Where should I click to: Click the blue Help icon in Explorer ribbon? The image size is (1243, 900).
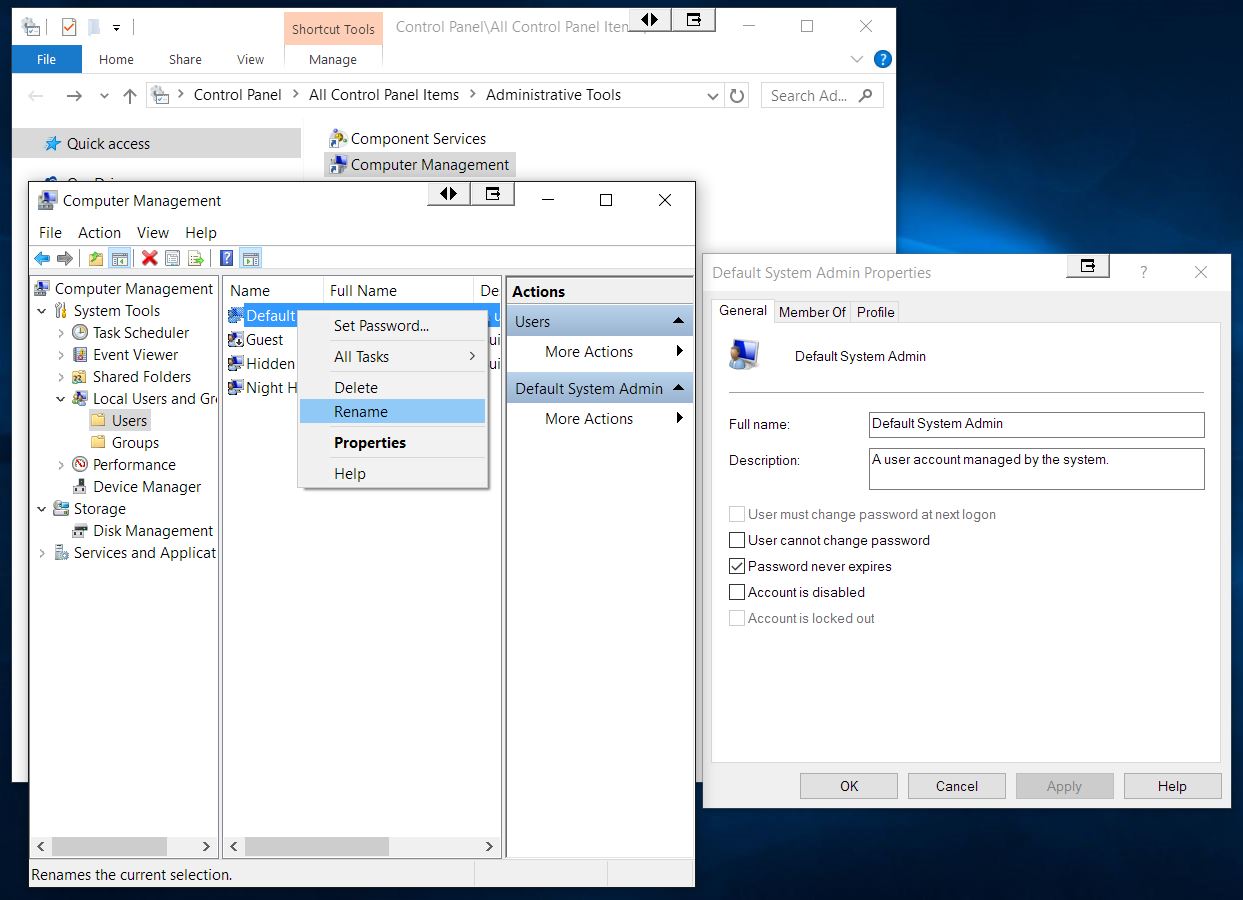pyautogui.click(x=882, y=60)
